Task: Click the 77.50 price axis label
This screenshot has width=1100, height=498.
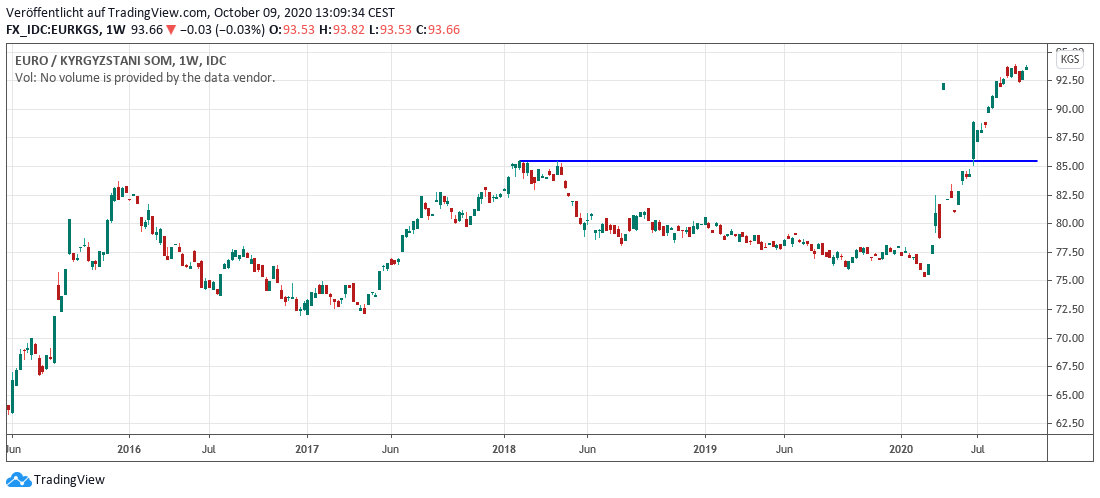Action: (1069, 253)
